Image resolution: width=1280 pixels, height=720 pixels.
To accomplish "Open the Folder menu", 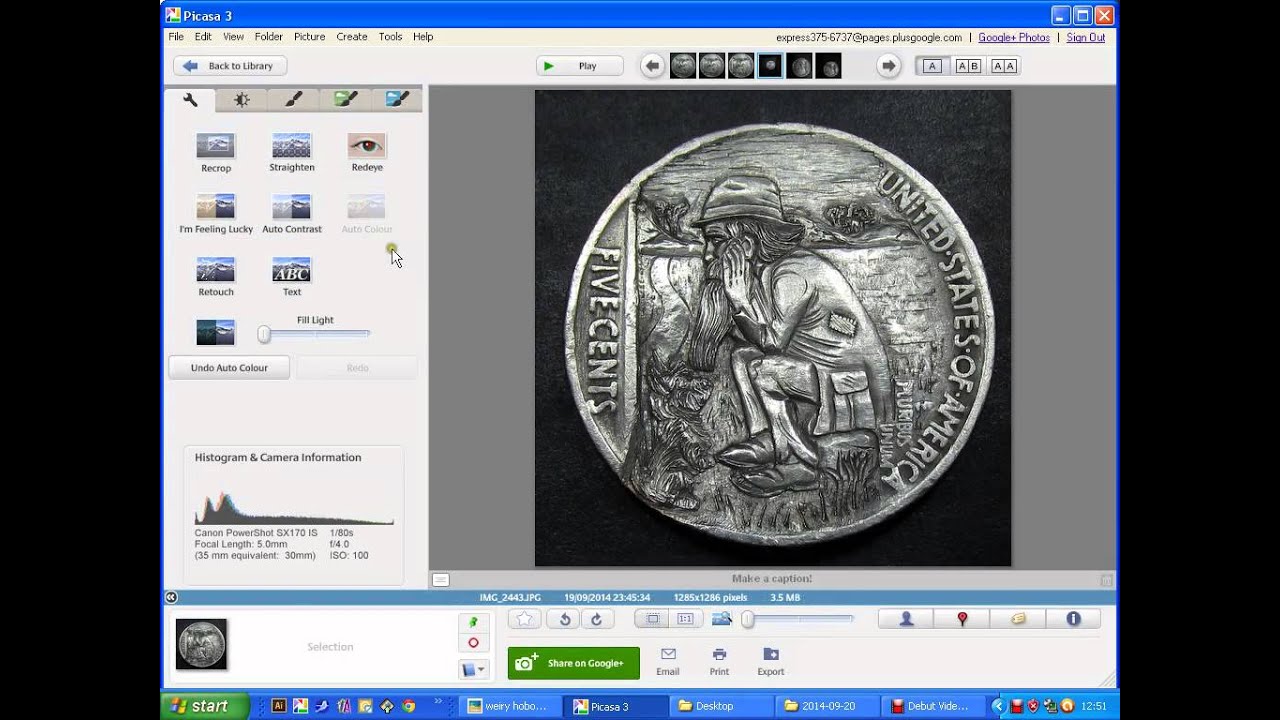I will 268,37.
